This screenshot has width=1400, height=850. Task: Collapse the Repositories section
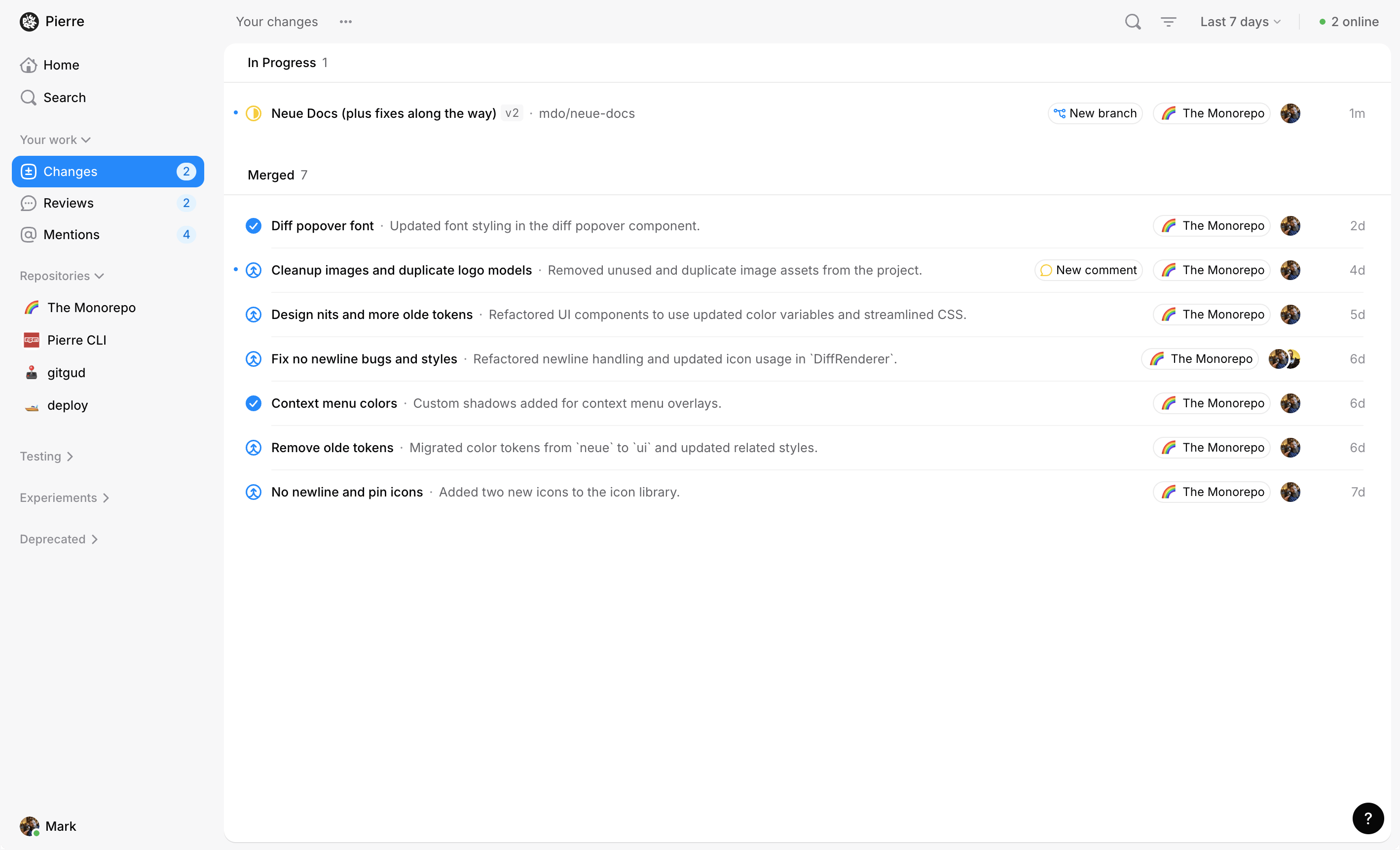click(61, 276)
